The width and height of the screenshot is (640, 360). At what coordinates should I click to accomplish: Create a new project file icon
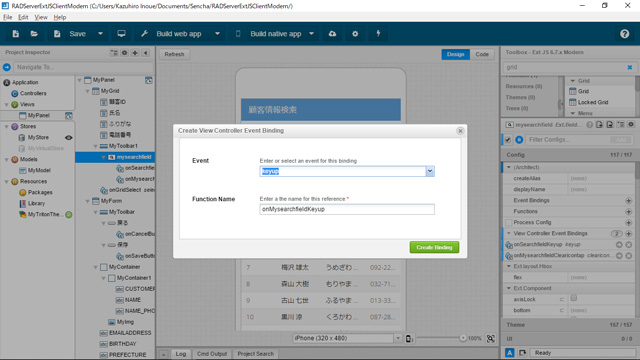[x=16, y=34]
